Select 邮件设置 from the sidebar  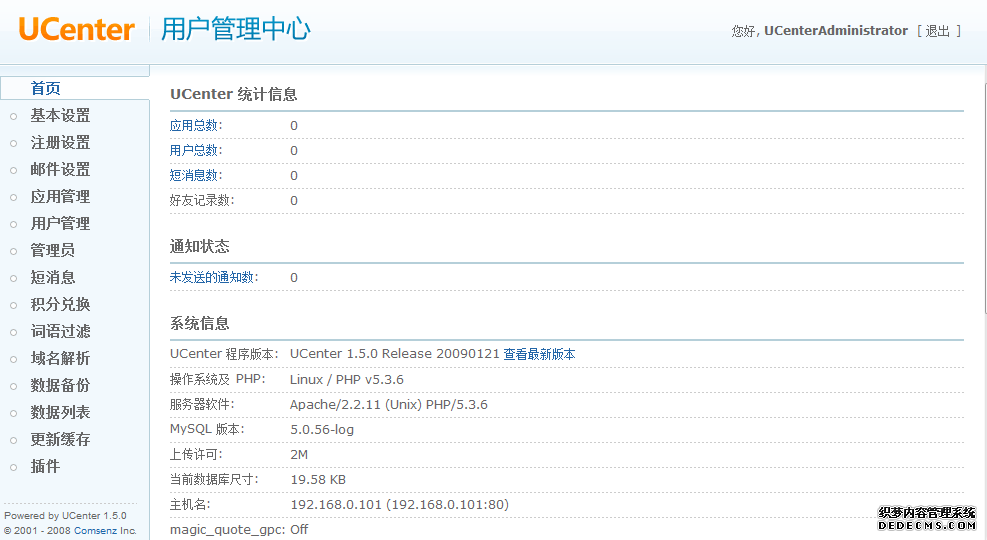pos(60,170)
